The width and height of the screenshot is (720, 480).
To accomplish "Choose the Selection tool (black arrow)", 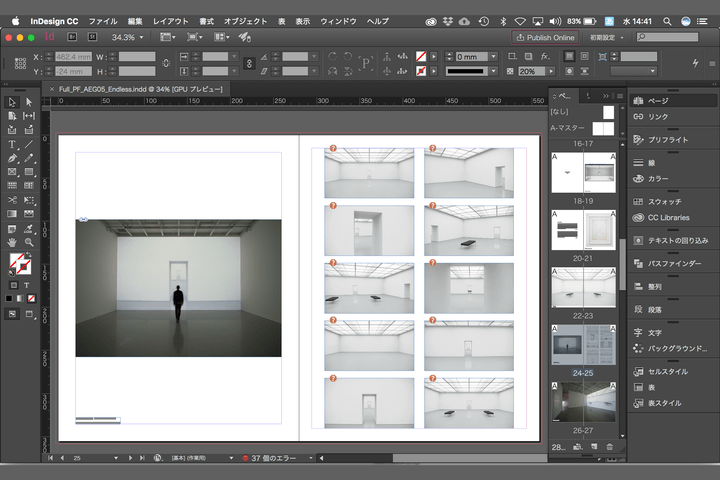I will pos(12,102).
